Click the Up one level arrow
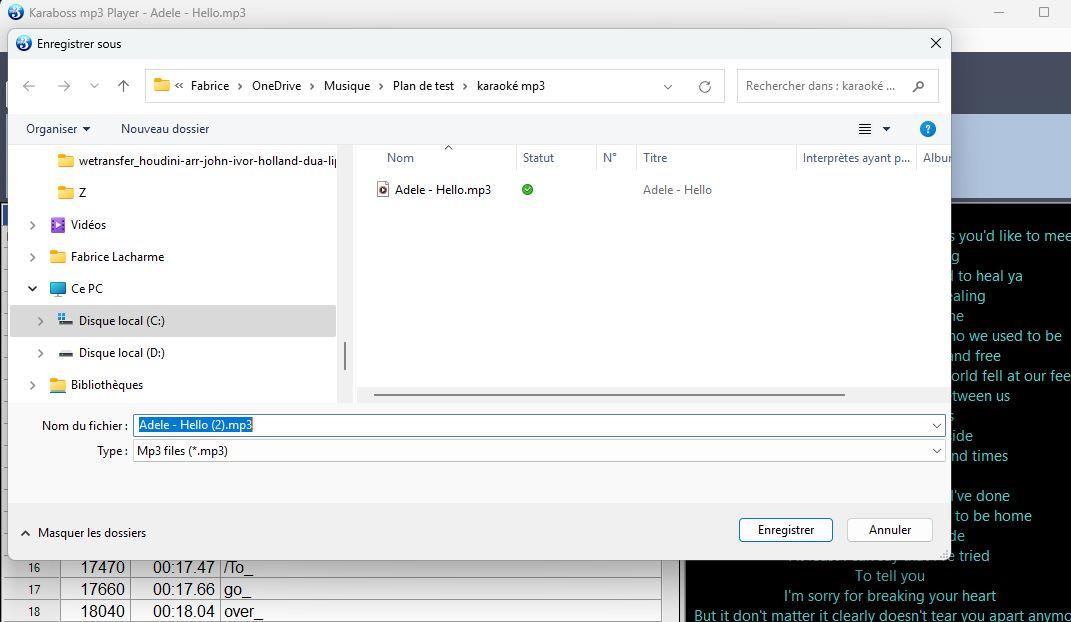Image resolution: width=1071 pixels, height=622 pixels. (123, 86)
